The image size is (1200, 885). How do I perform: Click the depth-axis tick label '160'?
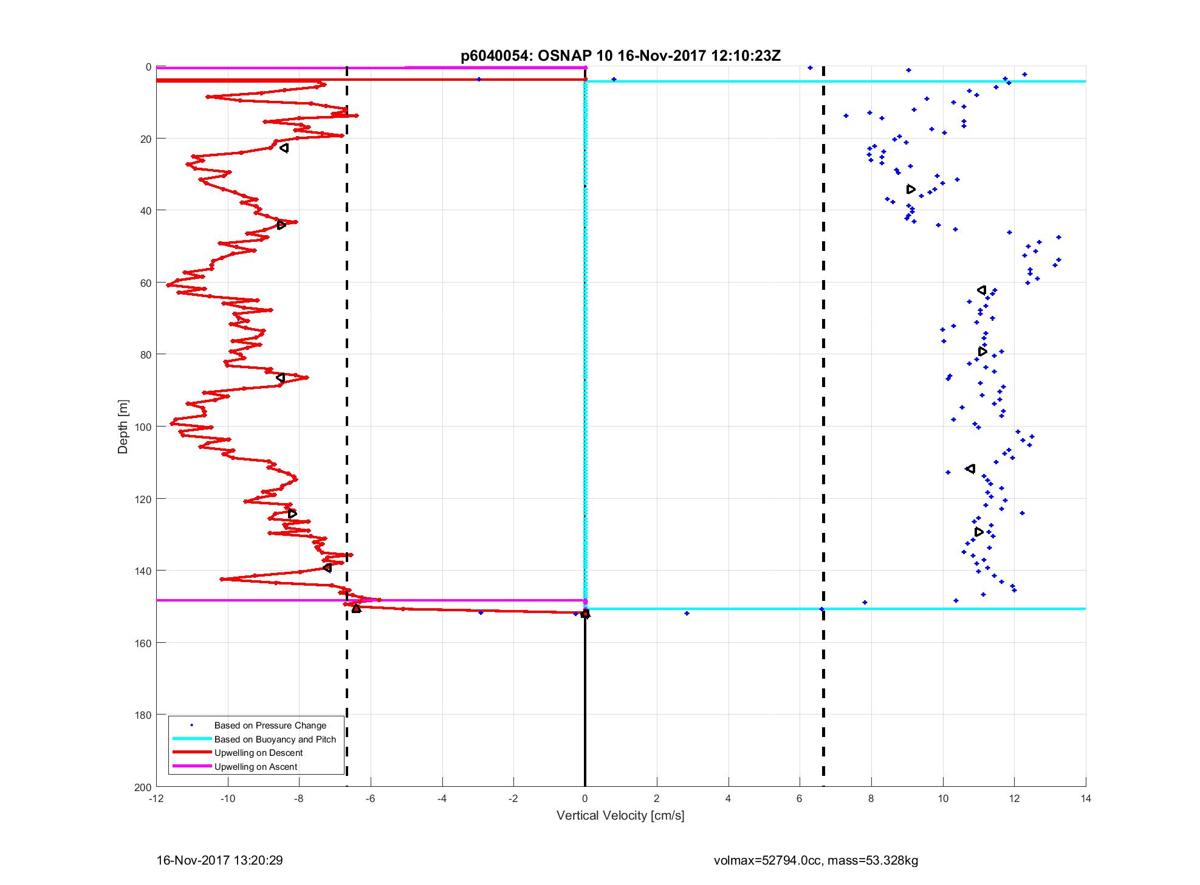click(142, 643)
